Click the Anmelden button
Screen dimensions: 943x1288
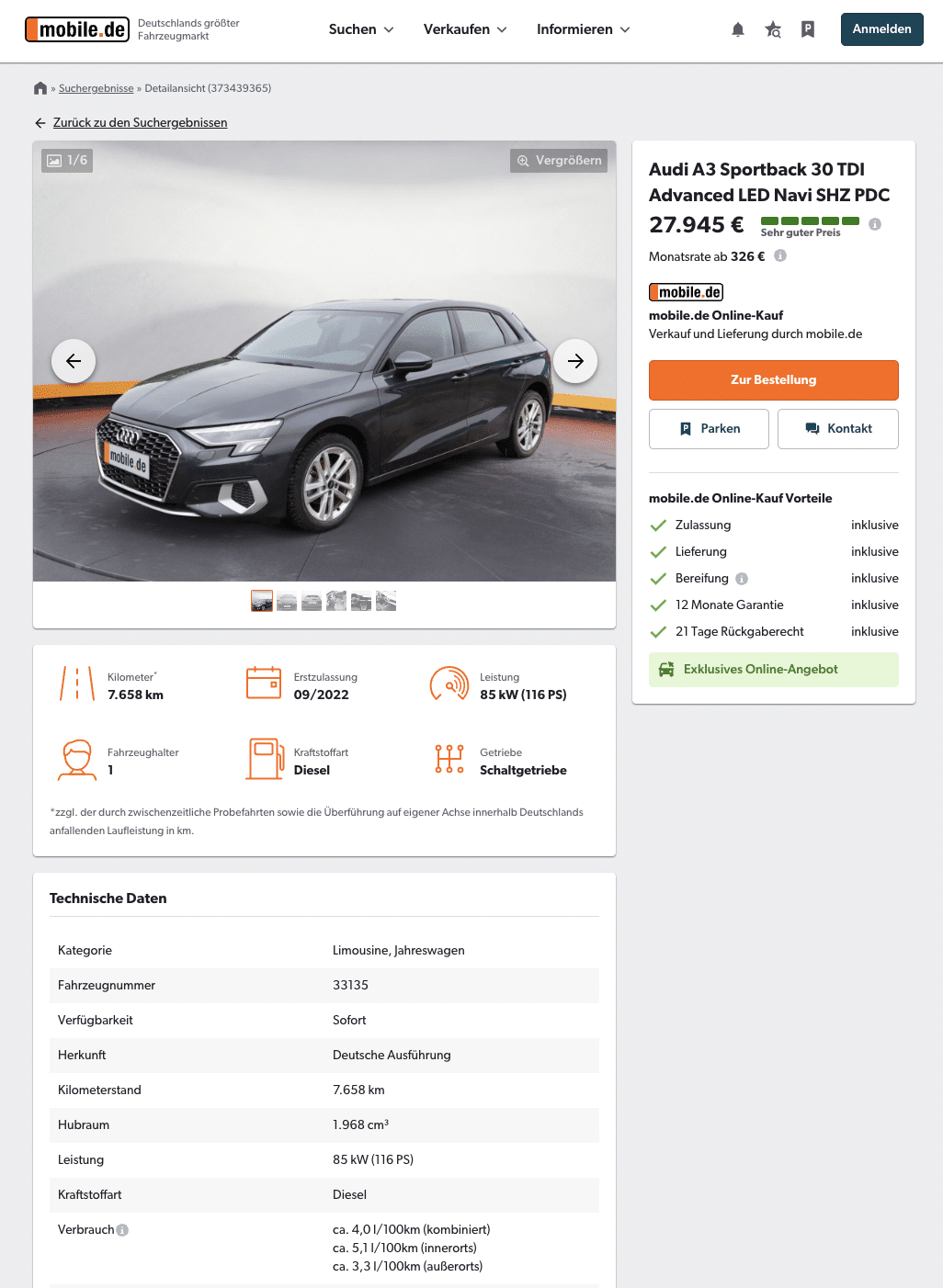[882, 29]
